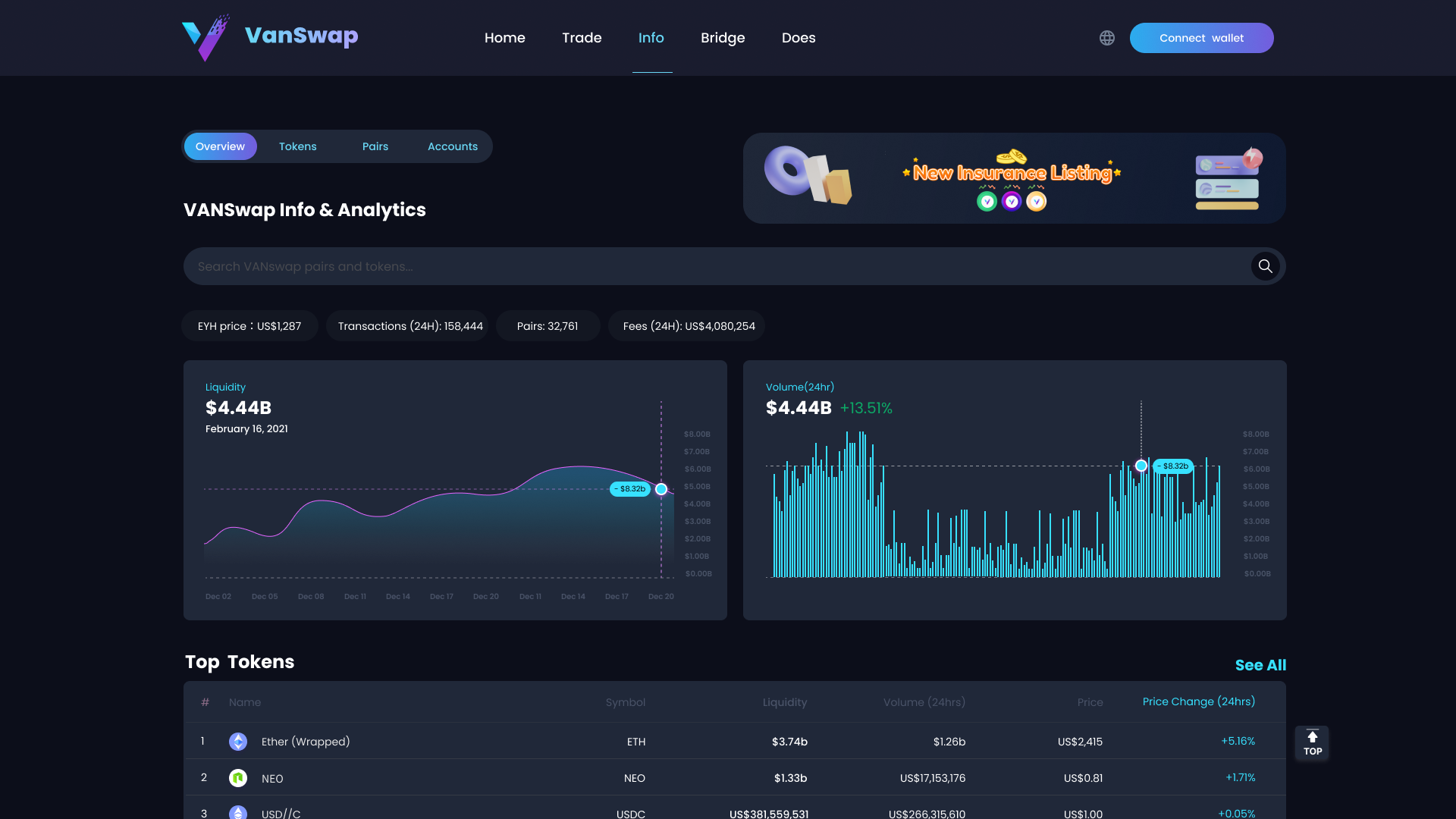Click the See All link
The image size is (1456, 819).
coord(1260,665)
